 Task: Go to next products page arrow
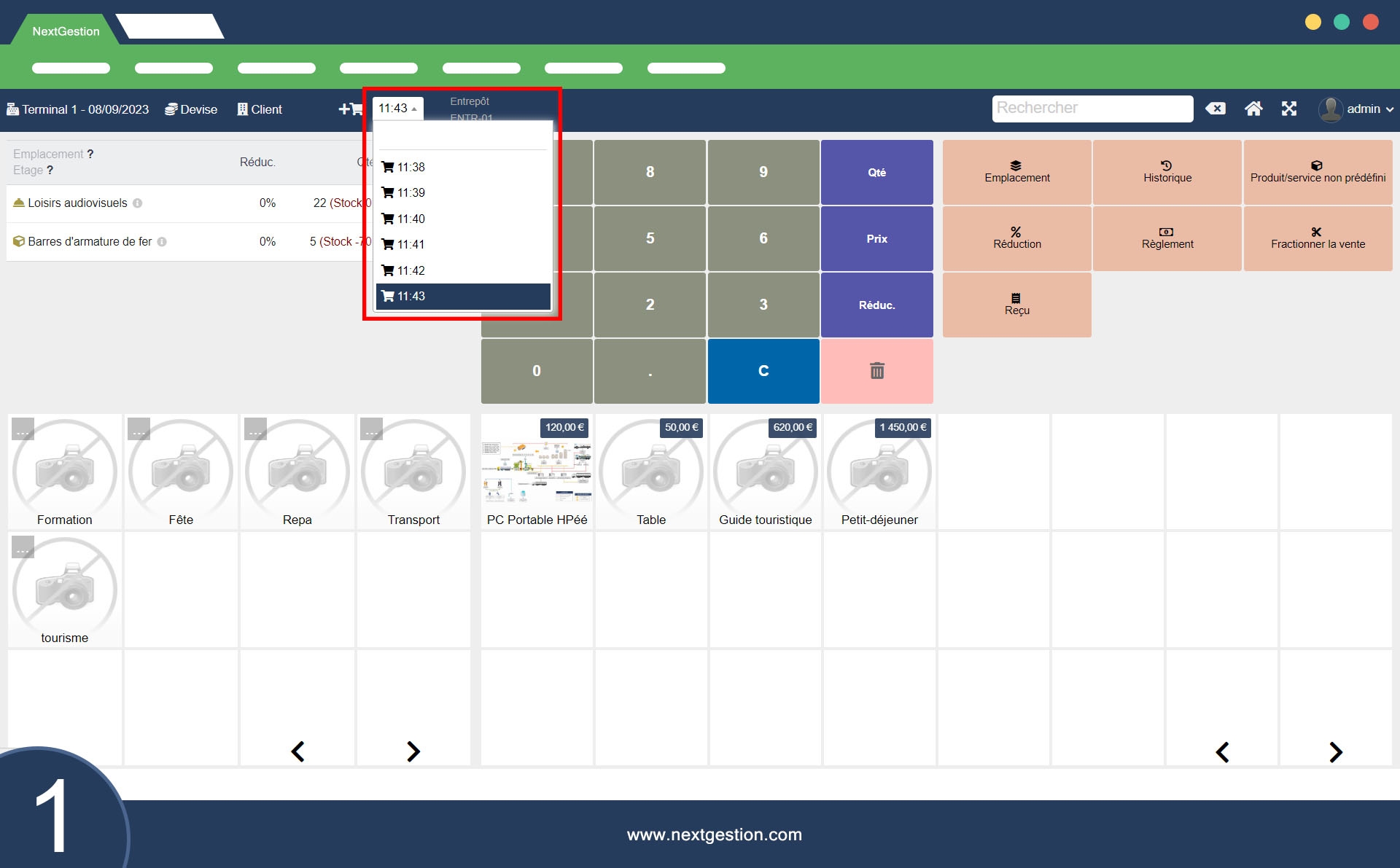point(1335,751)
